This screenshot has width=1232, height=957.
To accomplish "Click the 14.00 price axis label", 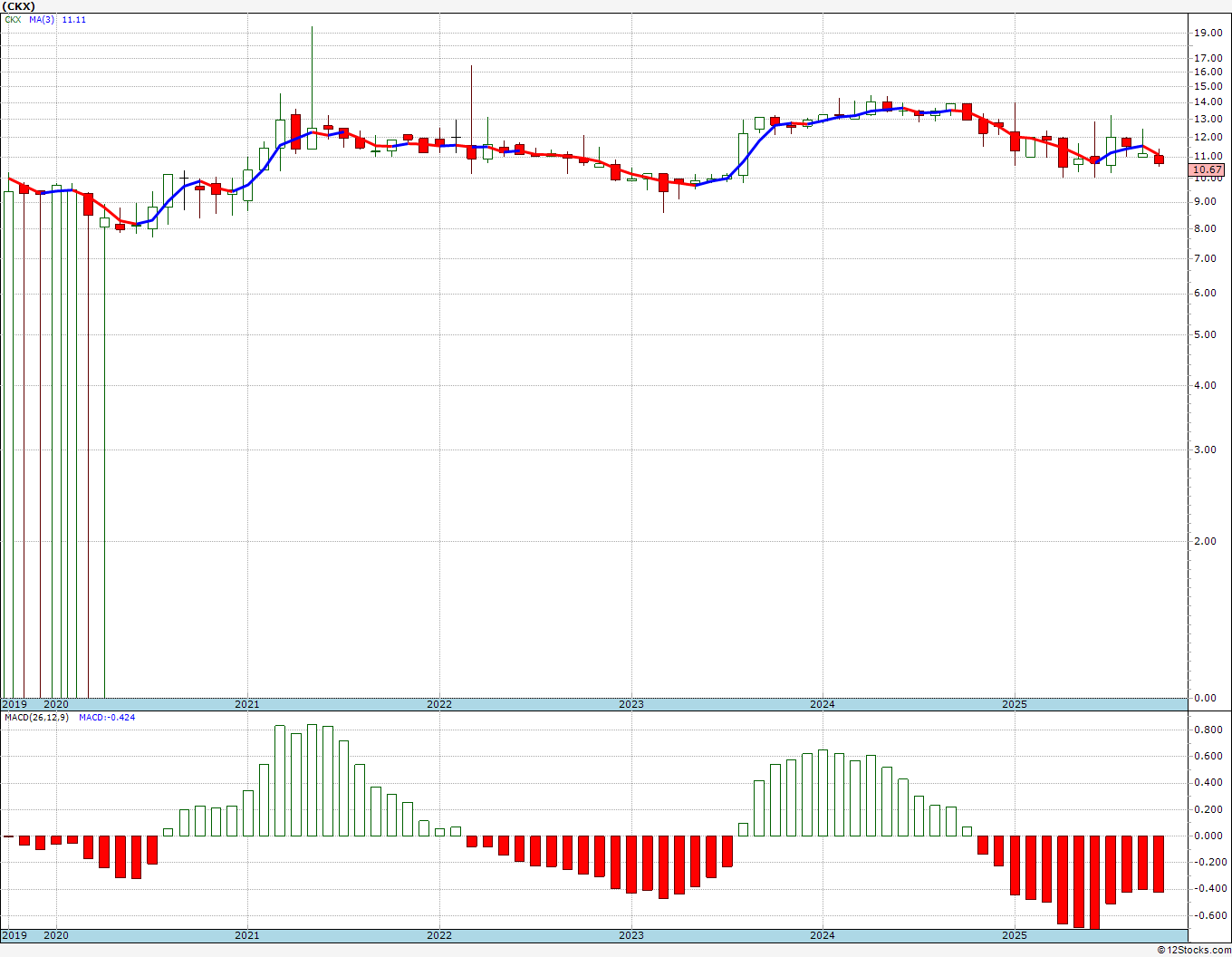I will pyautogui.click(x=1207, y=101).
